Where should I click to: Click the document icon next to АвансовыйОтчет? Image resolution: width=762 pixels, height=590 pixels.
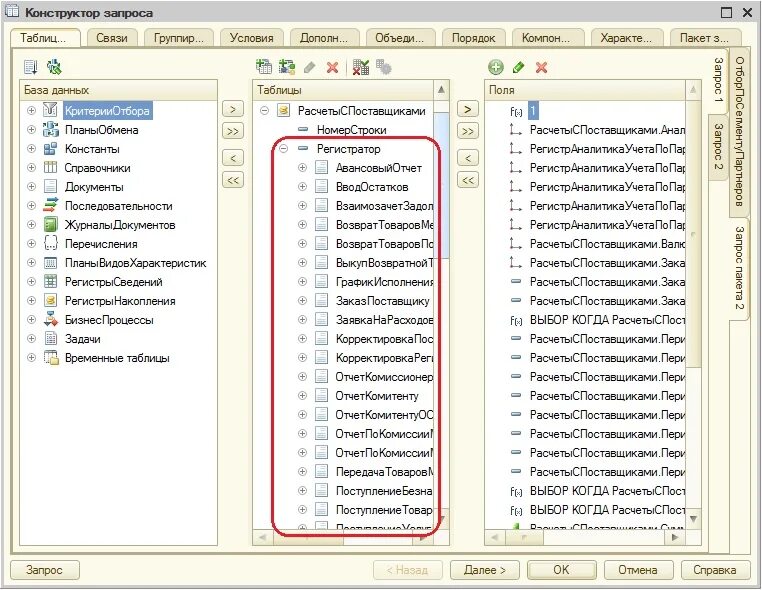point(321,168)
